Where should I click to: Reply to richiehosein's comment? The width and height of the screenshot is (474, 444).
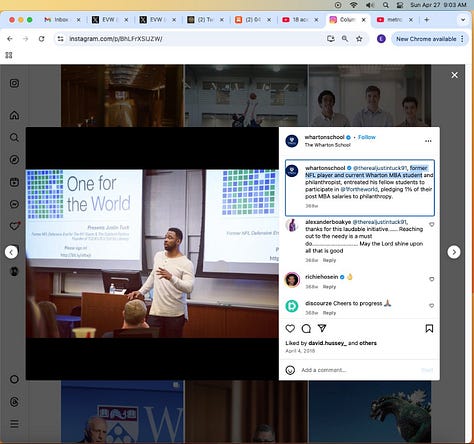click(329, 287)
